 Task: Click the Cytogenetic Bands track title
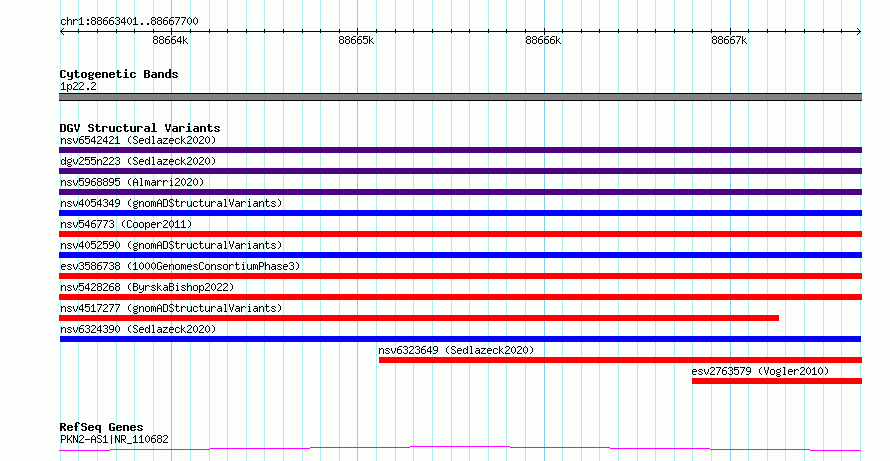click(119, 74)
